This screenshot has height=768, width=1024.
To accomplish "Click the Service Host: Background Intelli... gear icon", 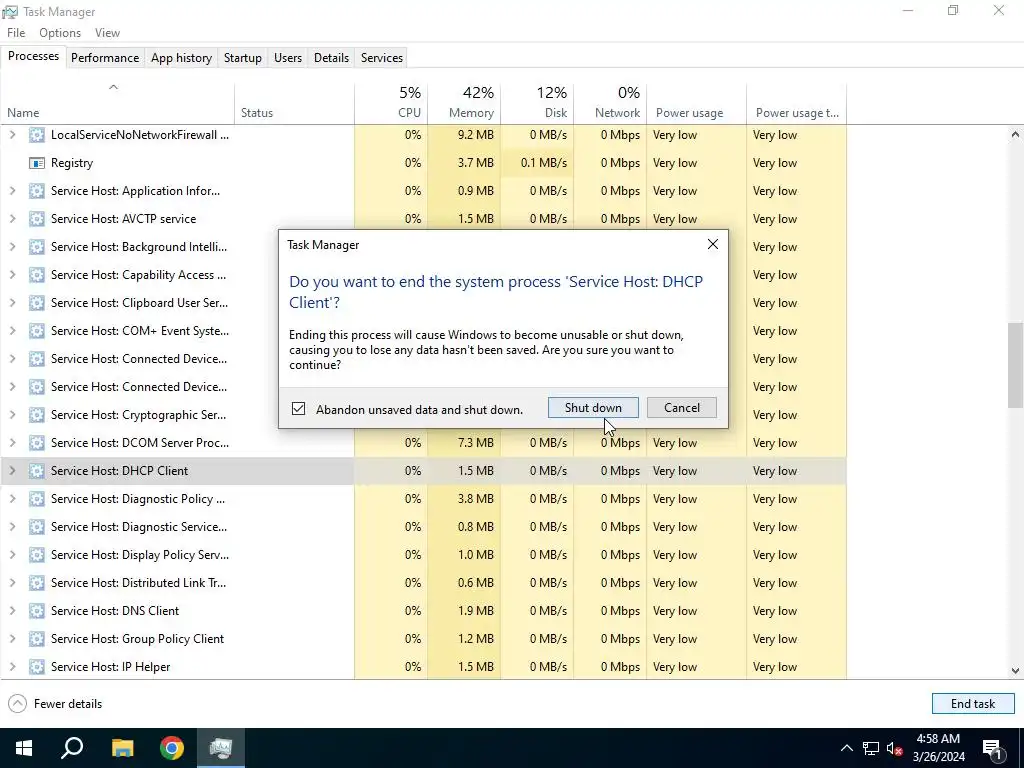I will pos(37,247).
